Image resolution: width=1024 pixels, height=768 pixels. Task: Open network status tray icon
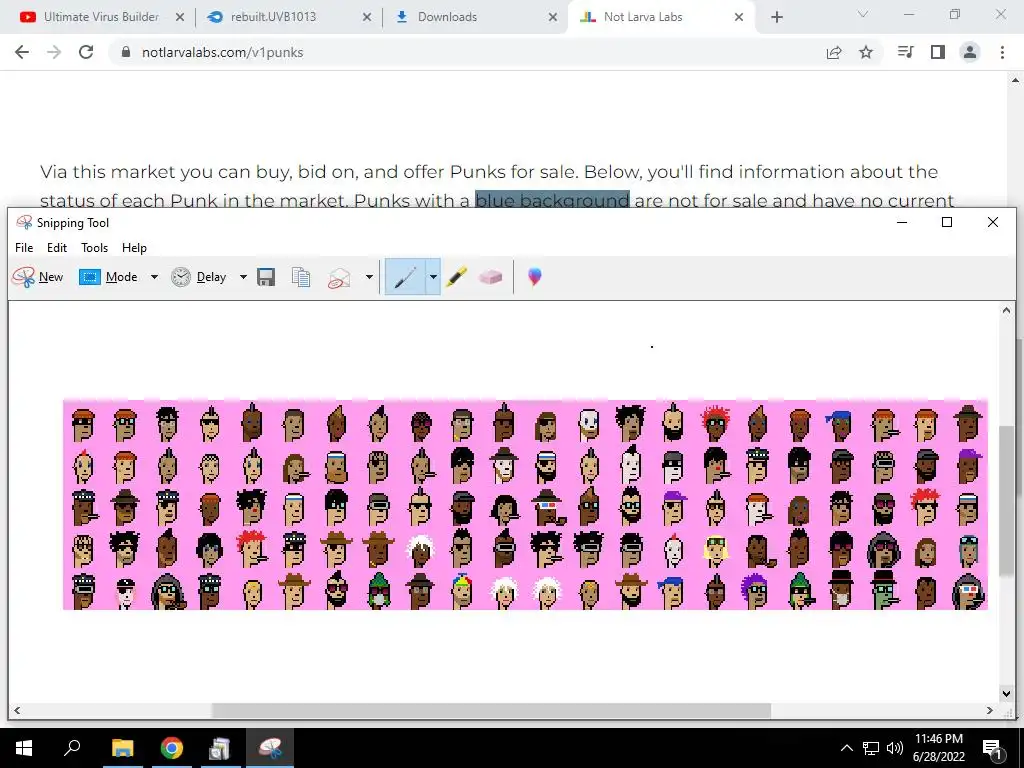pos(871,748)
